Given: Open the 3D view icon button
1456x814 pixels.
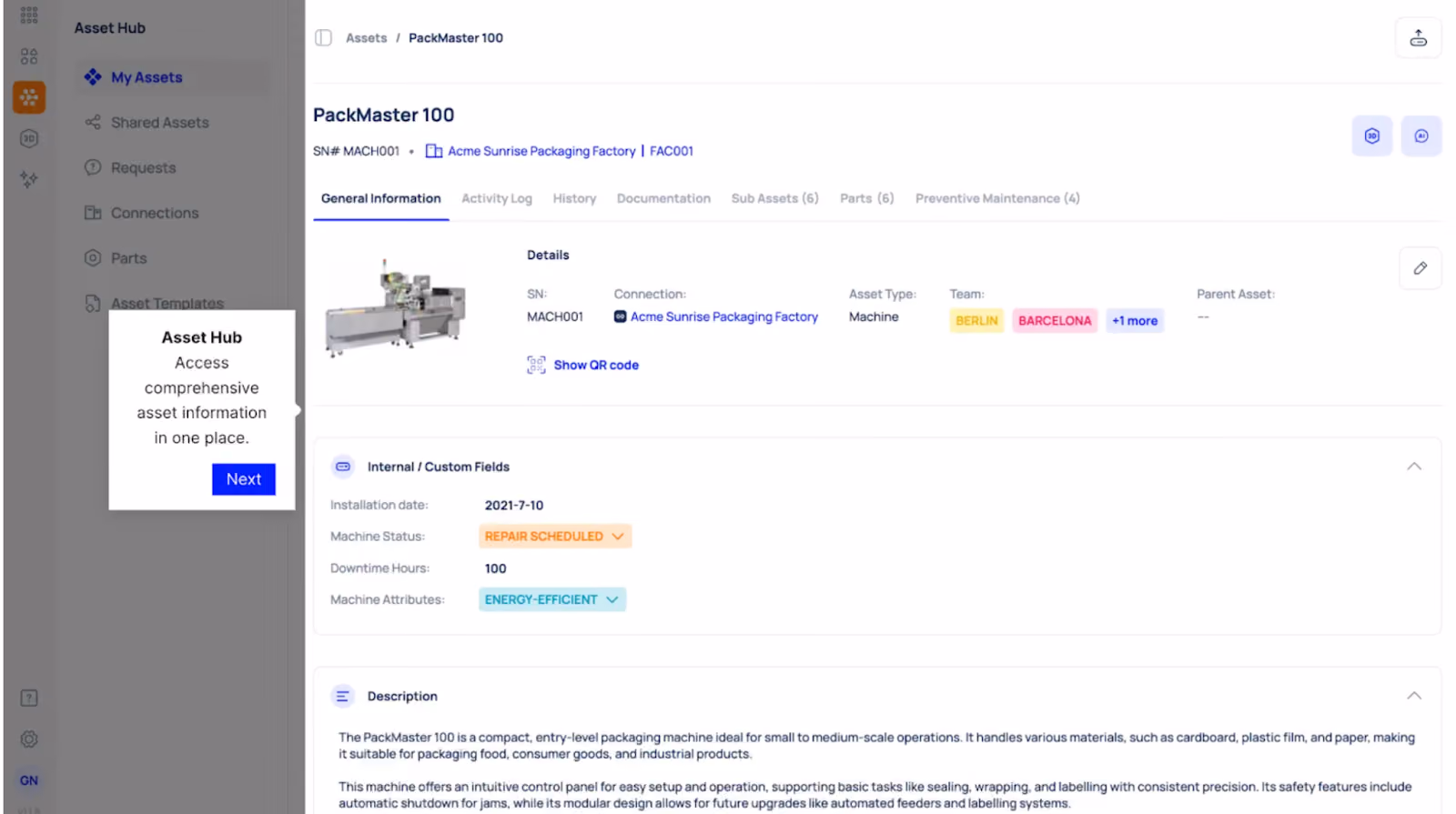Looking at the screenshot, I should pyautogui.click(x=1371, y=136).
